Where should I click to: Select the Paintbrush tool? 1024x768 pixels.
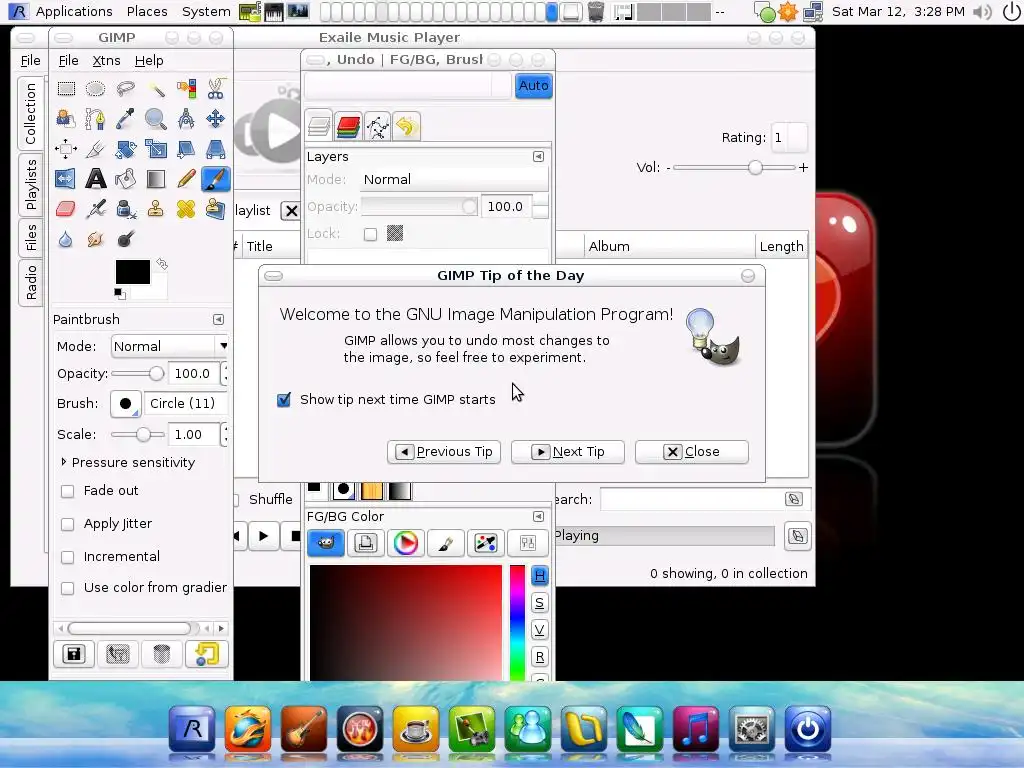click(x=216, y=178)
